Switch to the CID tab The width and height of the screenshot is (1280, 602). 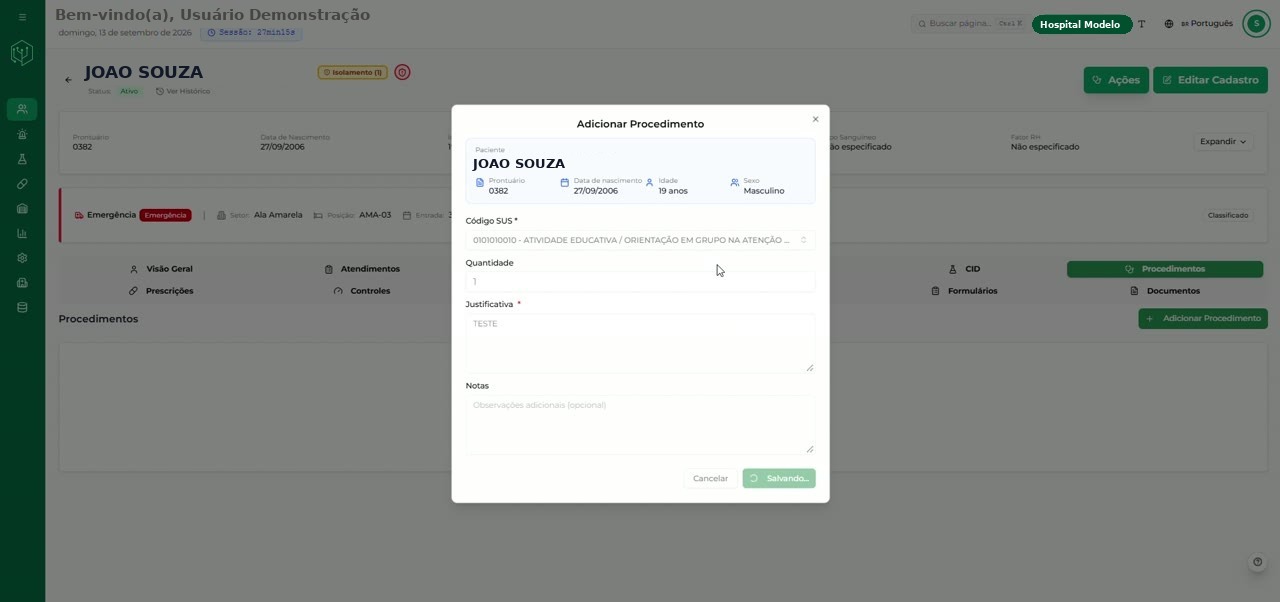pos(964,269)
